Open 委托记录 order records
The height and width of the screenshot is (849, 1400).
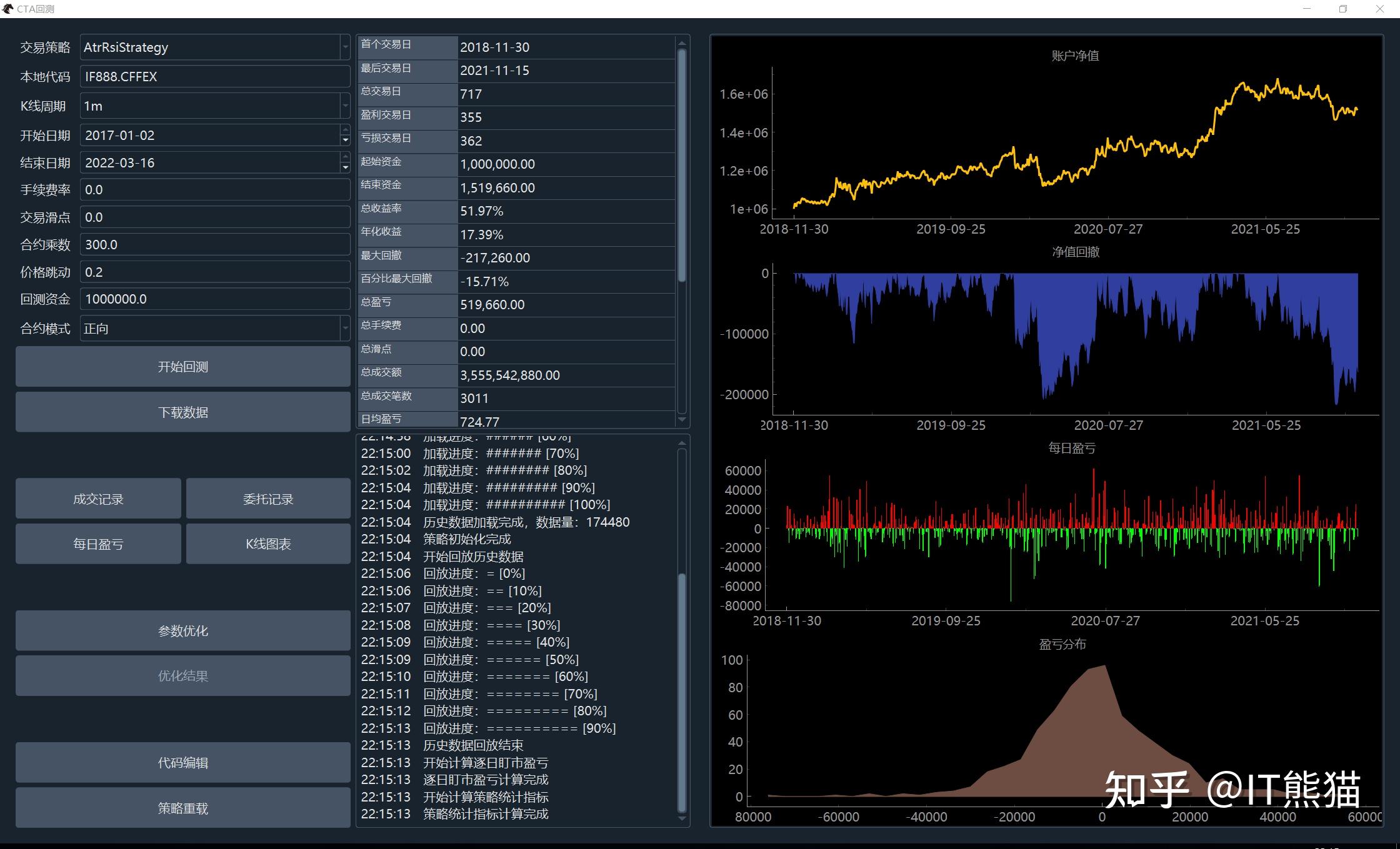[x=268, y=498]
